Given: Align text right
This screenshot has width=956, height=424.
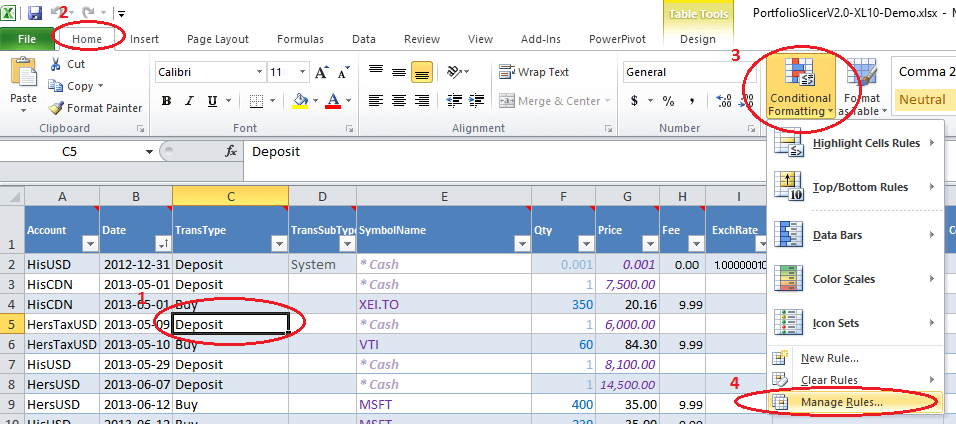Looking at the screenshot, I should coord(421,101).
